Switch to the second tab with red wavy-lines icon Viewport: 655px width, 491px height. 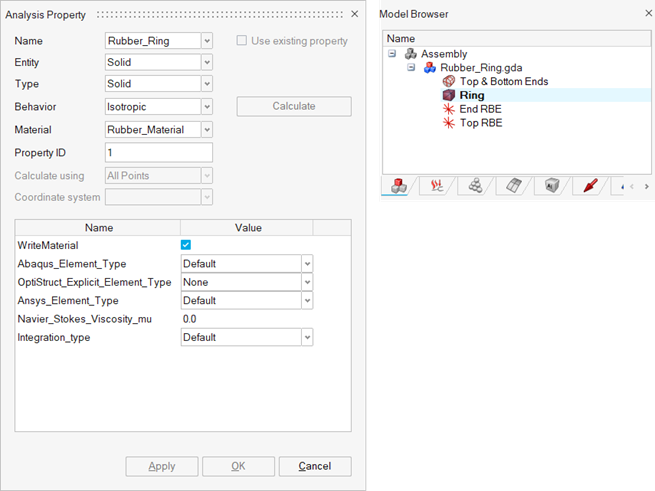pyautogui.click(x=438, y=186)
